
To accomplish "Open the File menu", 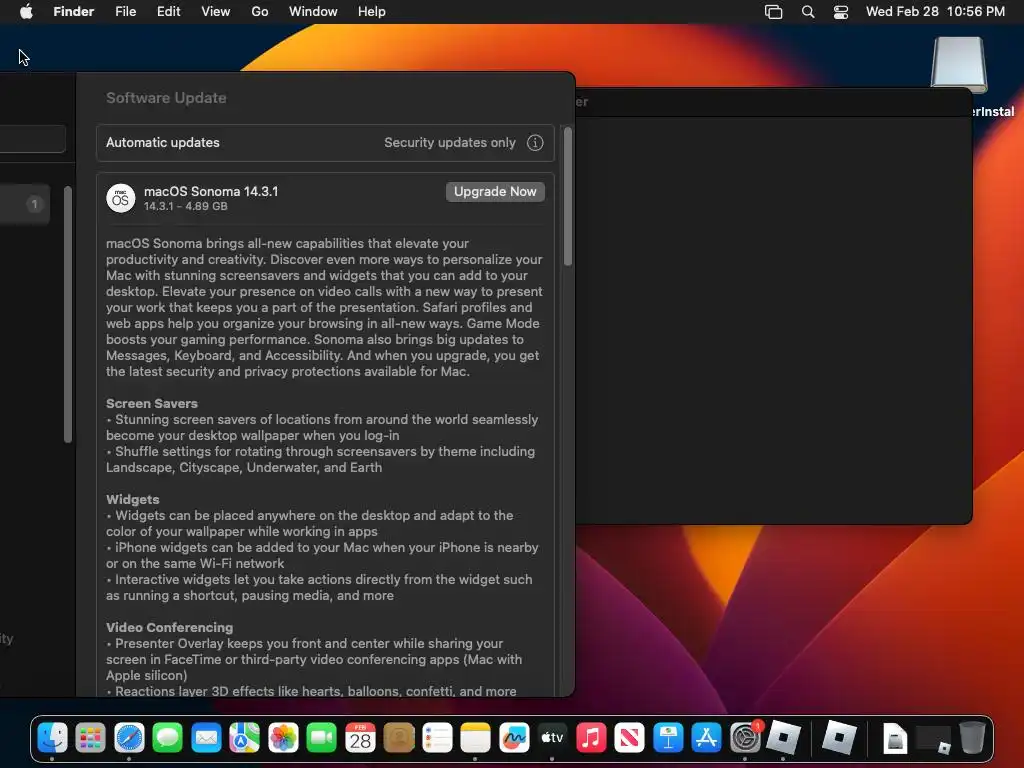I will (125, 12).
